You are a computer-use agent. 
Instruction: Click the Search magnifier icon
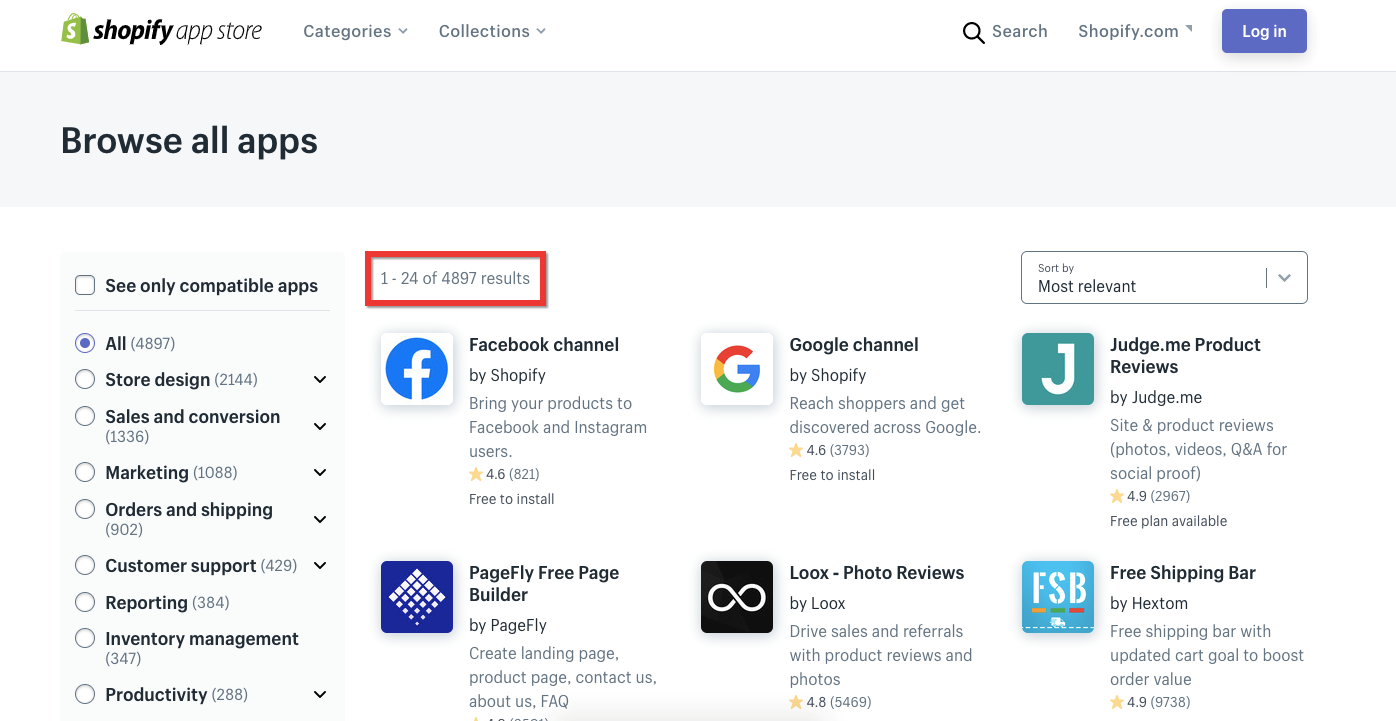coord(973,32)
